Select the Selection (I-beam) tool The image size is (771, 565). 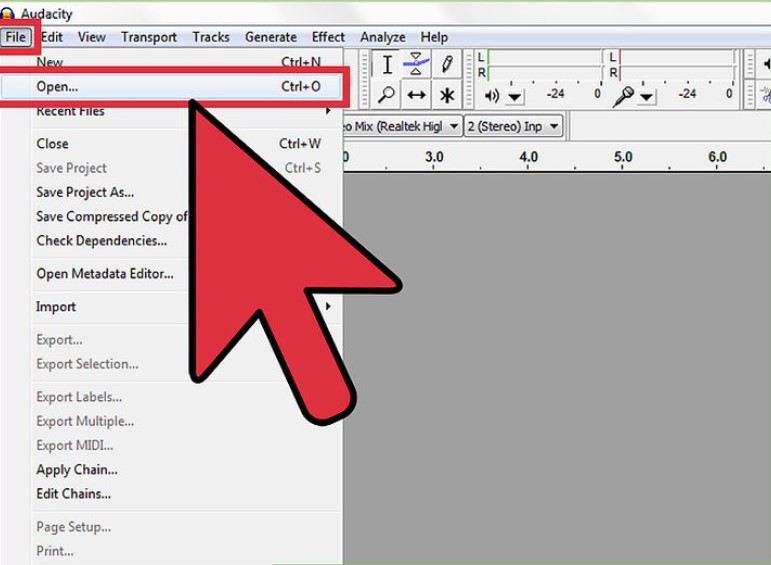pos(387,64)
